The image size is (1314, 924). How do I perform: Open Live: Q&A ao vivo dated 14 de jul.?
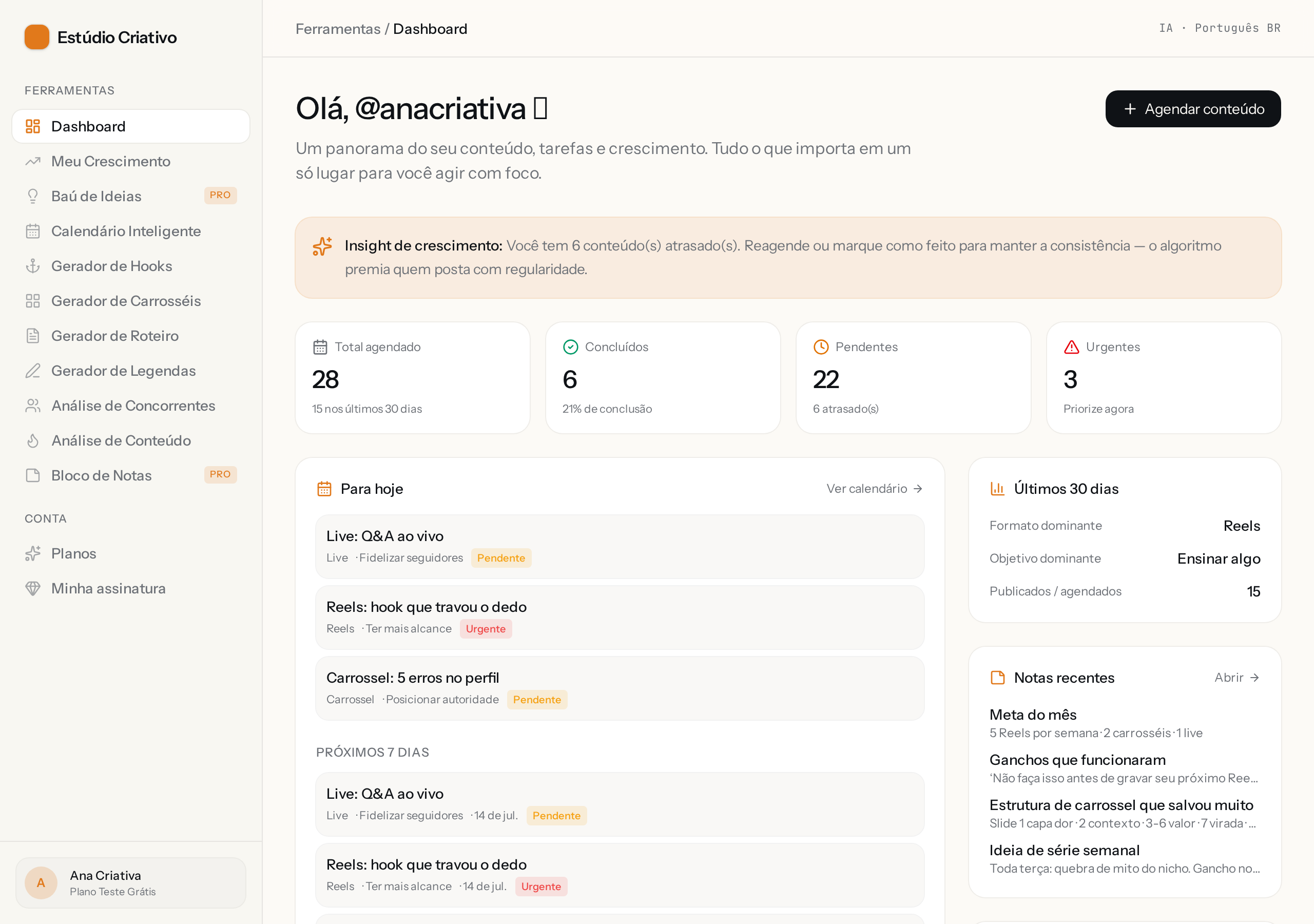pos(620,804)
